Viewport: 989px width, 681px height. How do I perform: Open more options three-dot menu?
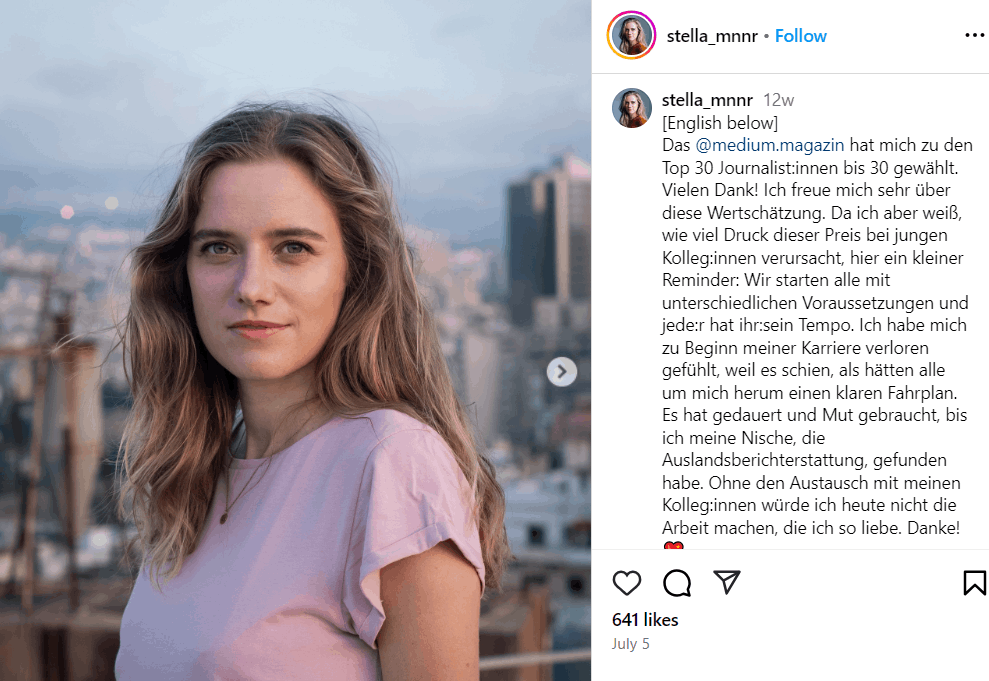974,36
